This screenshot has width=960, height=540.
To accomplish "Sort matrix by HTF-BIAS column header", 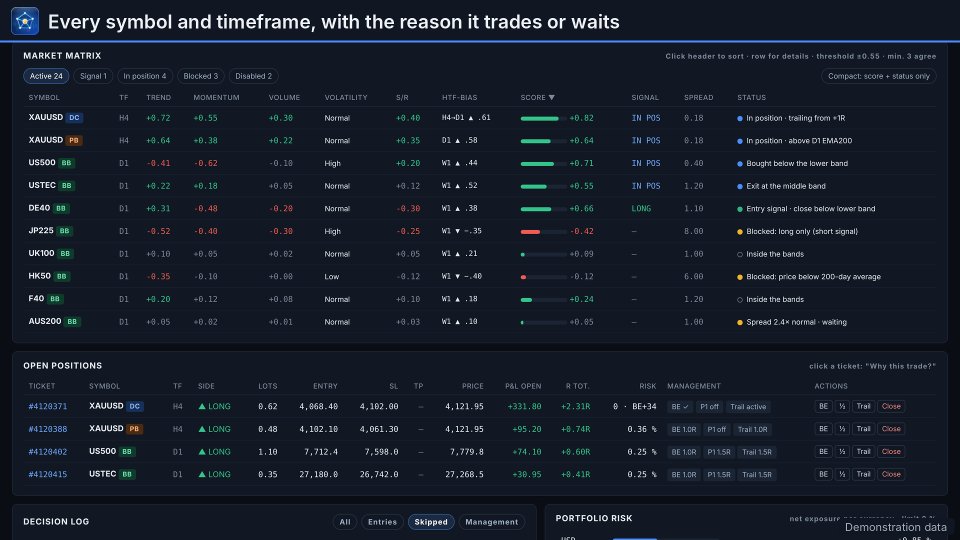I will pos(459,97).
